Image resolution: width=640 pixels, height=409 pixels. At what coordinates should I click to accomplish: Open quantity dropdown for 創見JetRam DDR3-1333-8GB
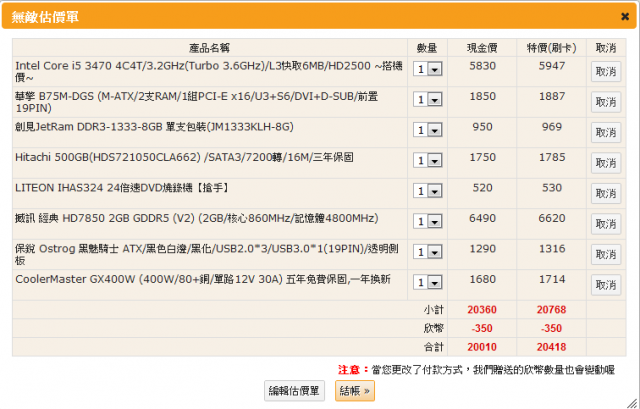[427, 130]
